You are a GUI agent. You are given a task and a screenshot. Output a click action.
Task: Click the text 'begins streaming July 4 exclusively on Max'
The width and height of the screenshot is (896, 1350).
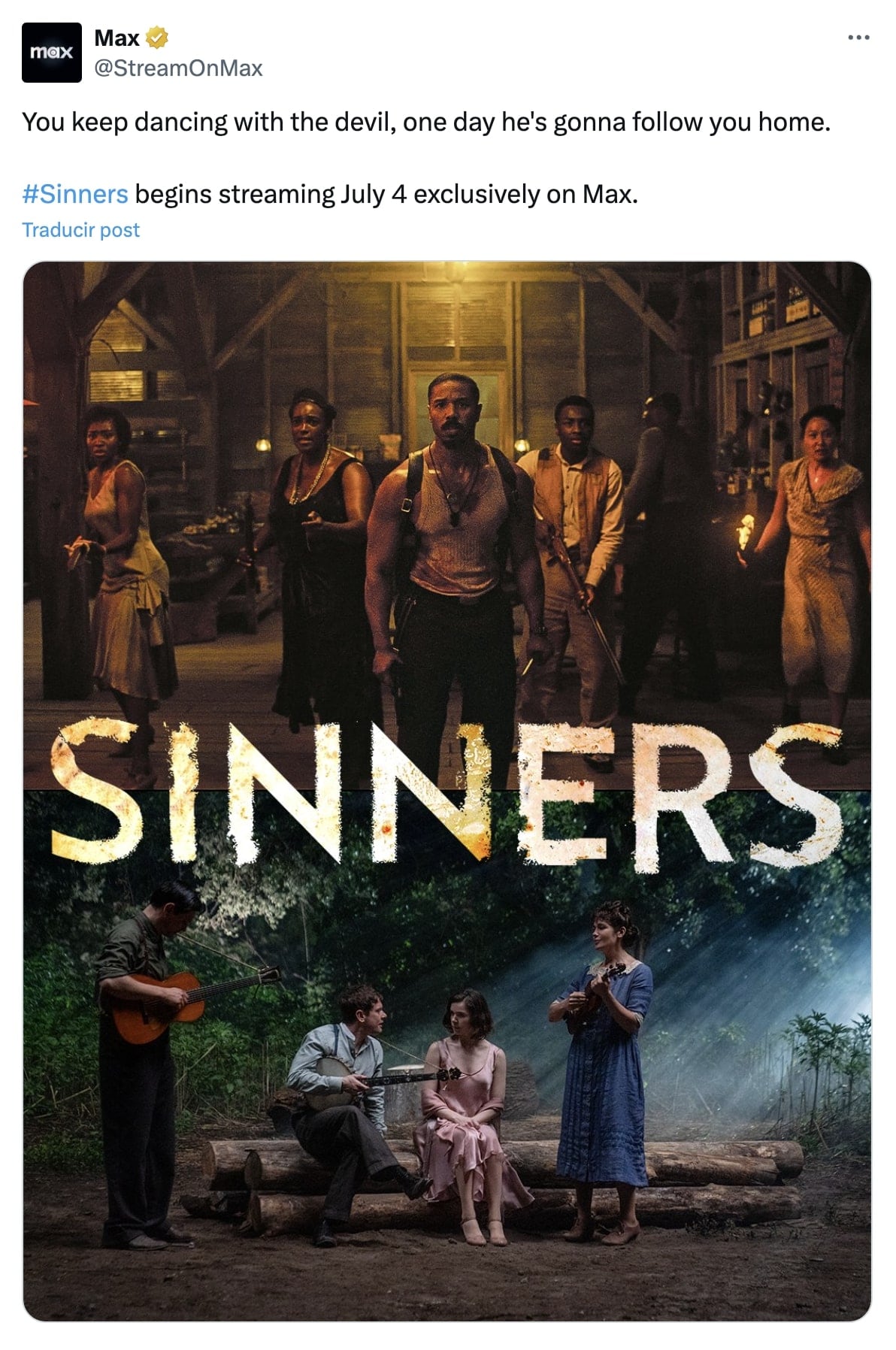[x=386, y=194]
